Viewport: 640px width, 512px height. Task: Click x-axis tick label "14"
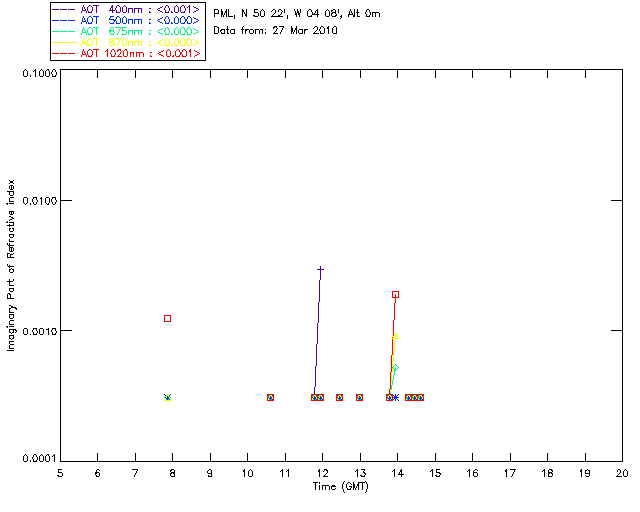(x=398, y=473)
